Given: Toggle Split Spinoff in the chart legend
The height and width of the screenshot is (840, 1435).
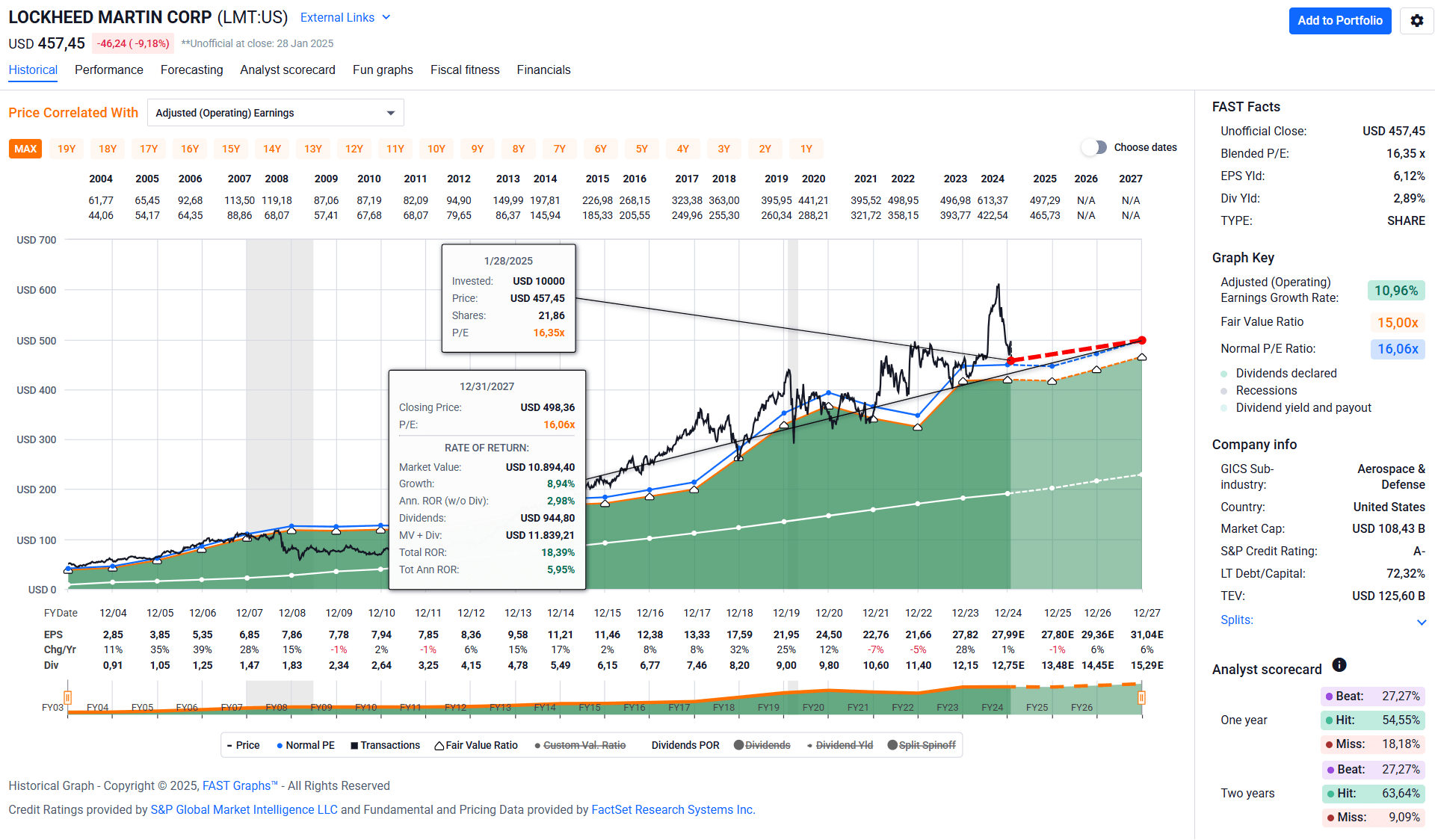Looking at the screenshot, I should pyautogui.click(x=922, y=744).
